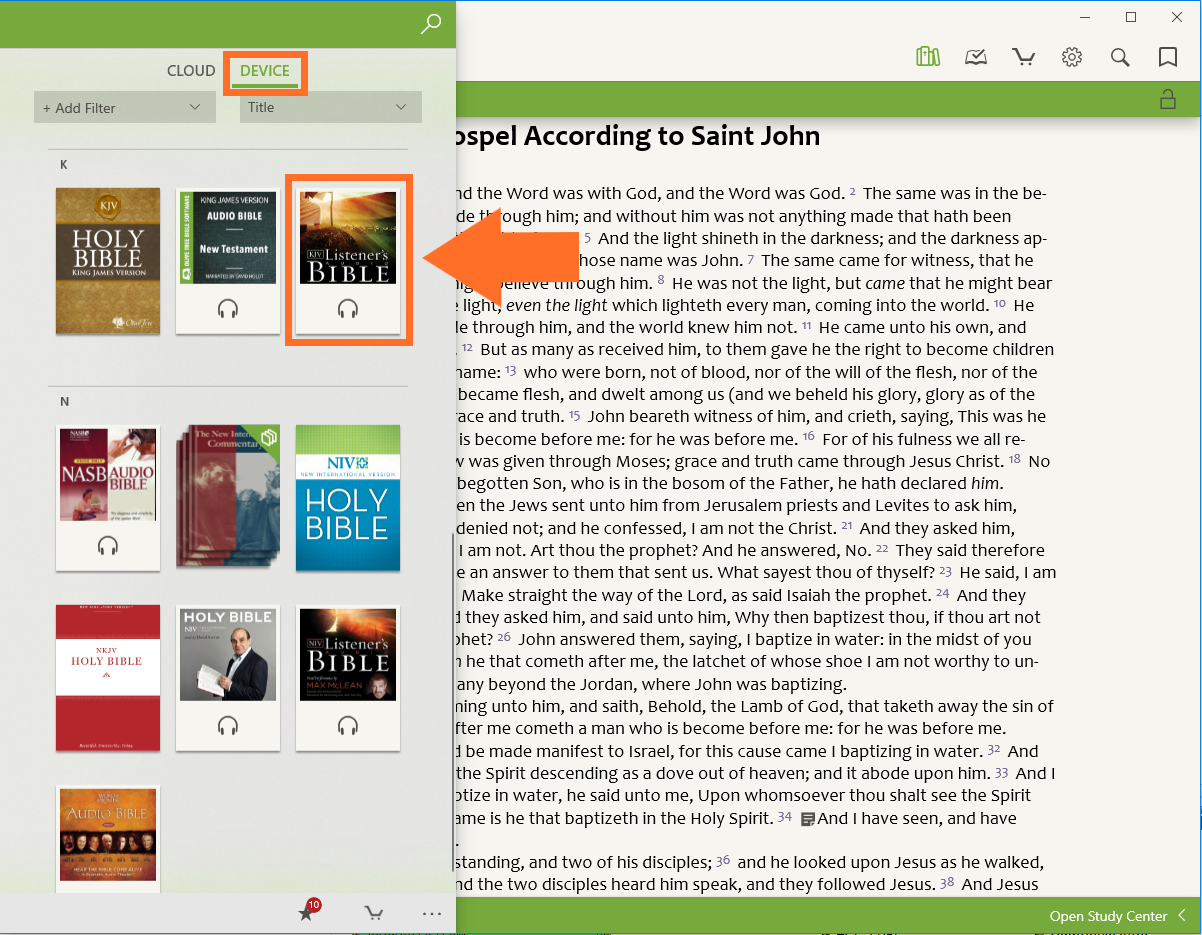Open the bookmark ribbon icon

[x=1167, y=57]
